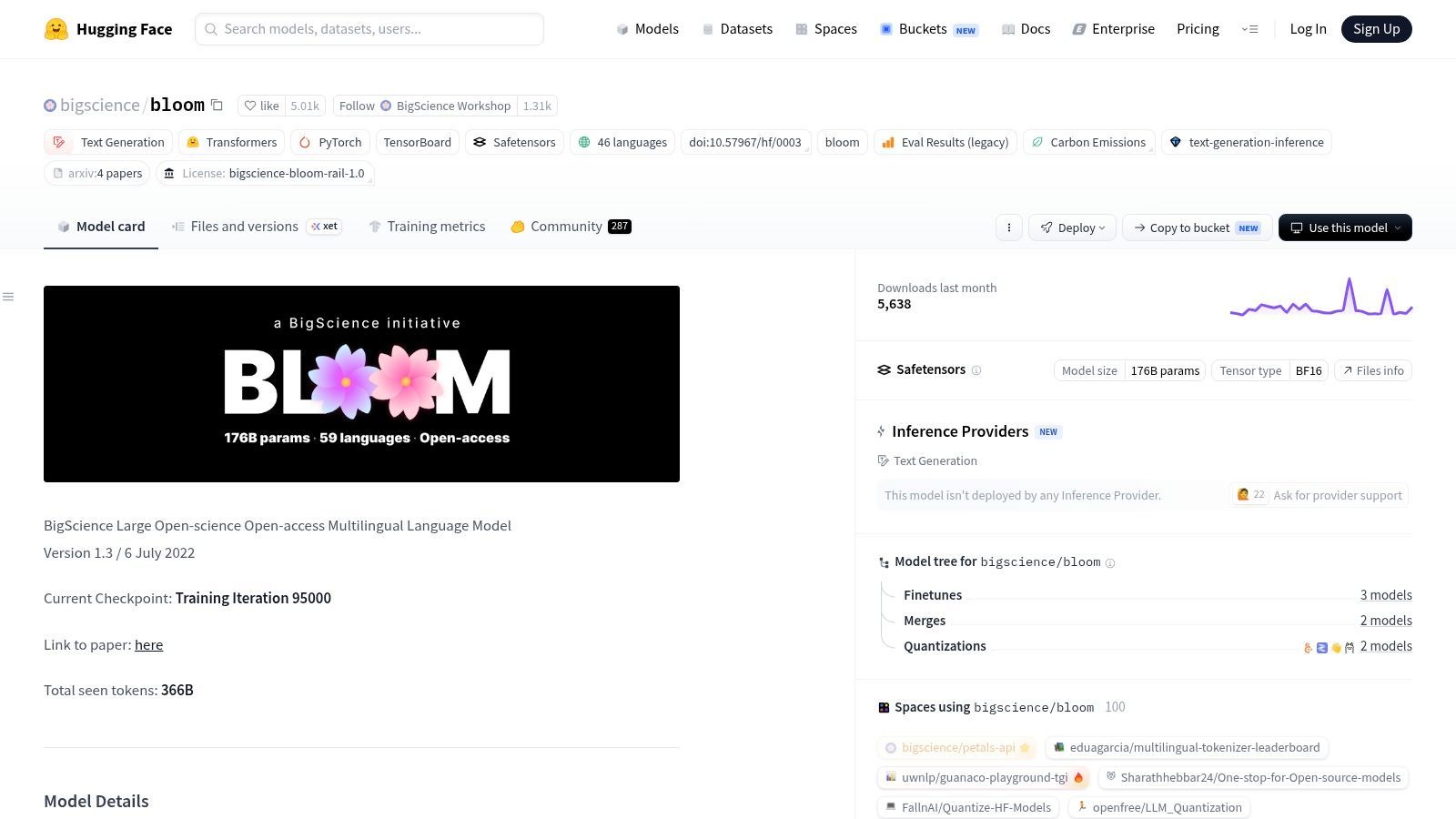Screen dimensions: 1456x819
Task: Click the xet badge on Files tab
Action: pos(324,227)
